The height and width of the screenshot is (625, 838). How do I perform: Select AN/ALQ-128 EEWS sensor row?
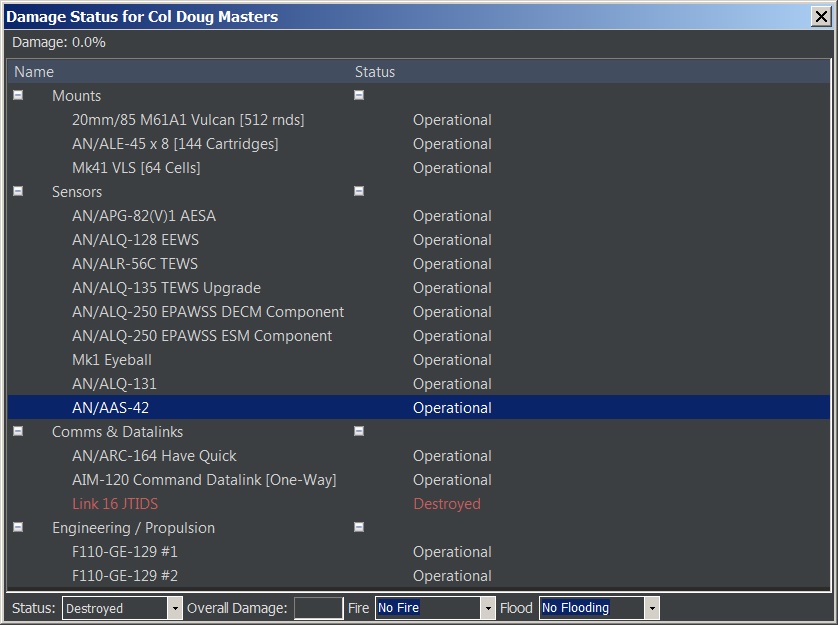419,240
